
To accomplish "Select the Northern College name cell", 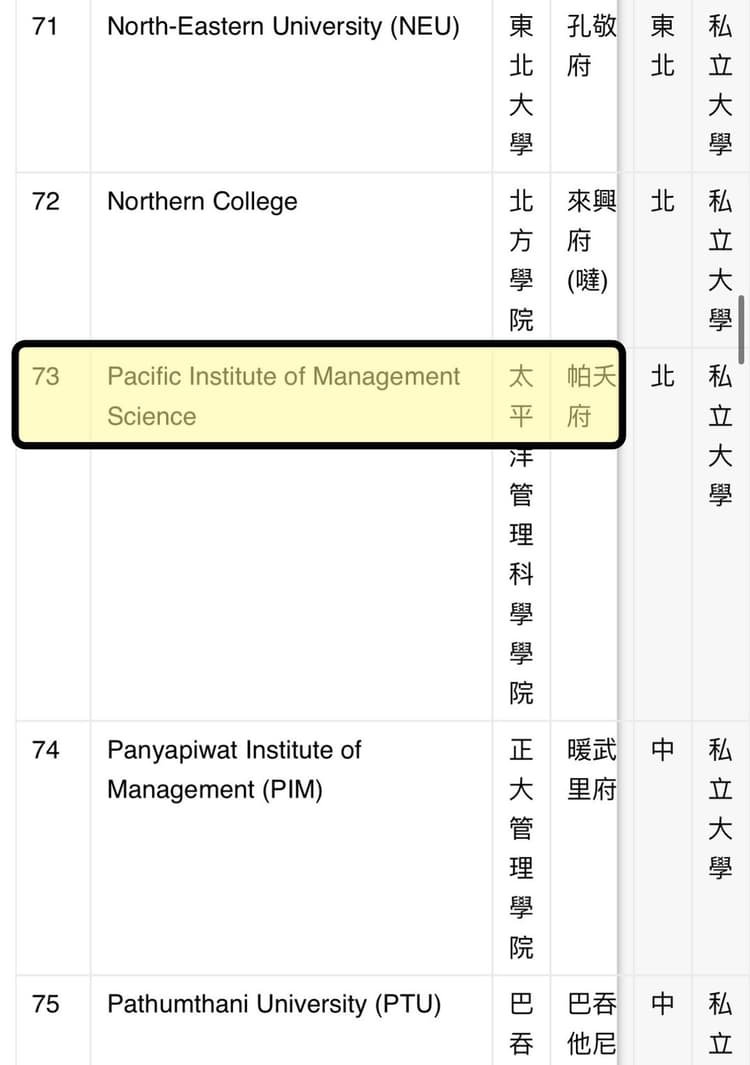I will pyautogui.click(x=202, y=201).
